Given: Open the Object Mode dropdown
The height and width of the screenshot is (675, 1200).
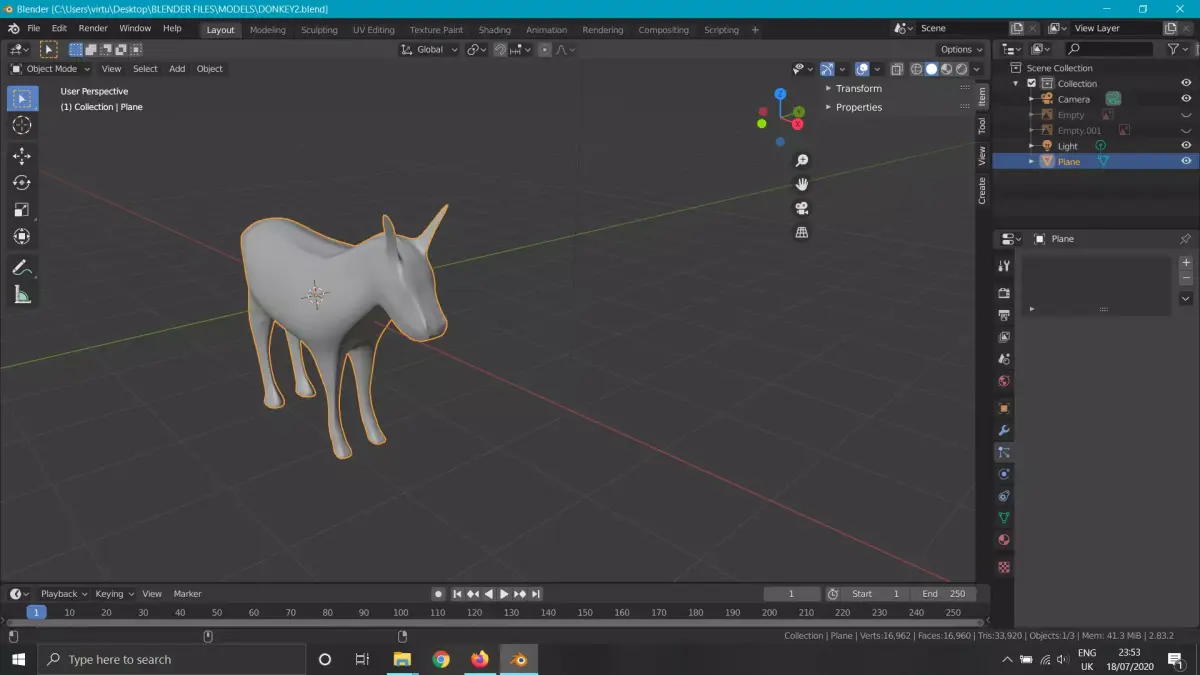Looking at the screenshot, I should point(50,69).
